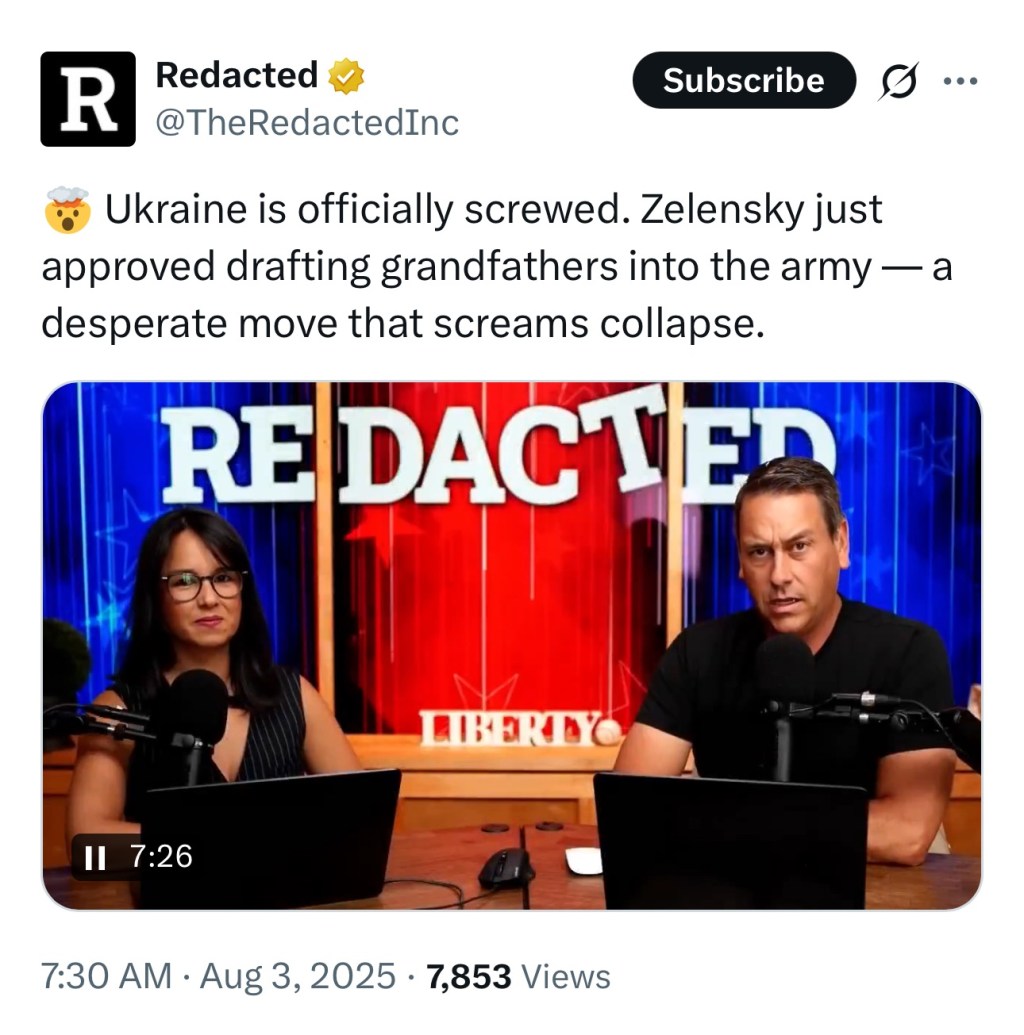Open Grok via the slashed-circle icon
The image size is (1024, 1035).
898,82
